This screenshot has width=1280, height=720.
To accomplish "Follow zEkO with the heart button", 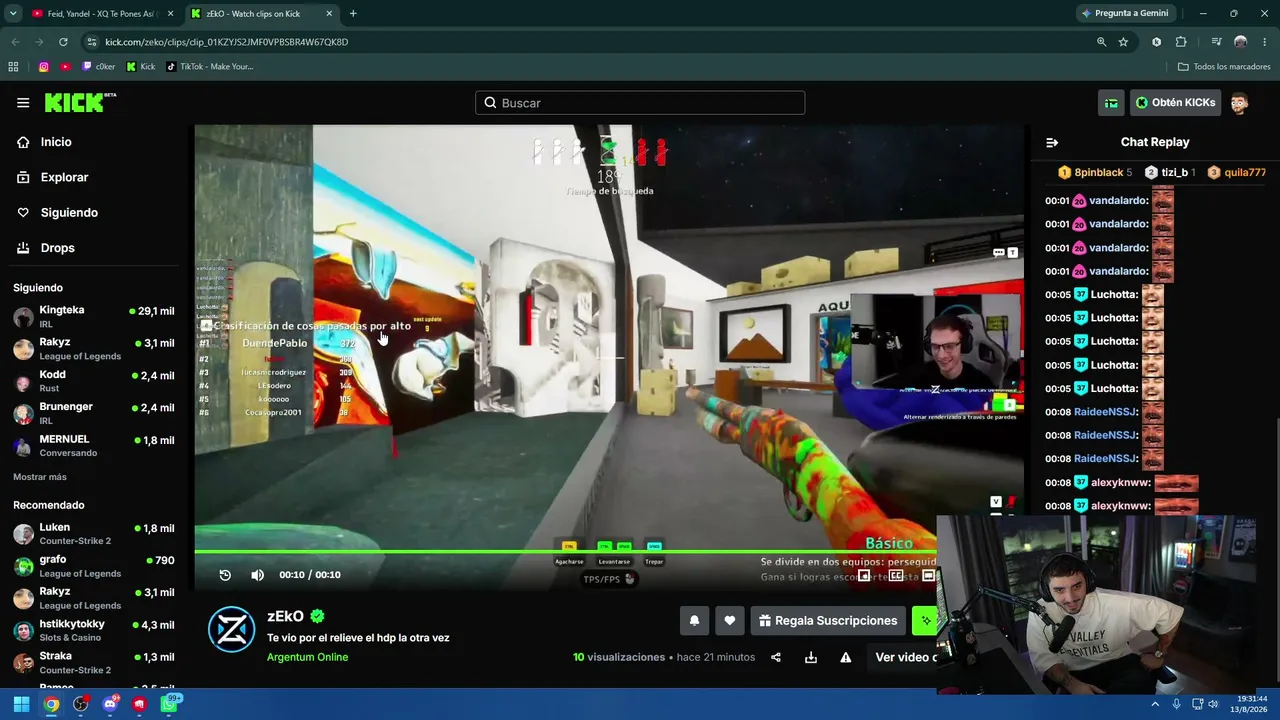I will [730, 621].
